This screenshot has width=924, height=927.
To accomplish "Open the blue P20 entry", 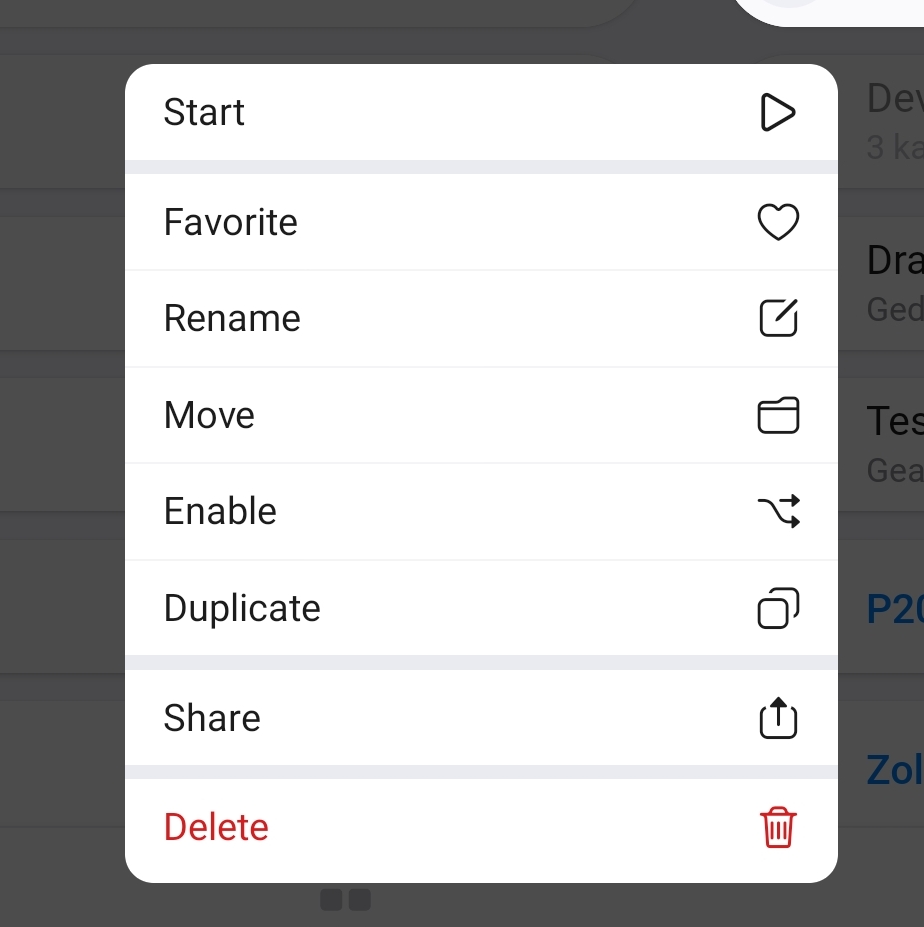I will pos(898,607).
